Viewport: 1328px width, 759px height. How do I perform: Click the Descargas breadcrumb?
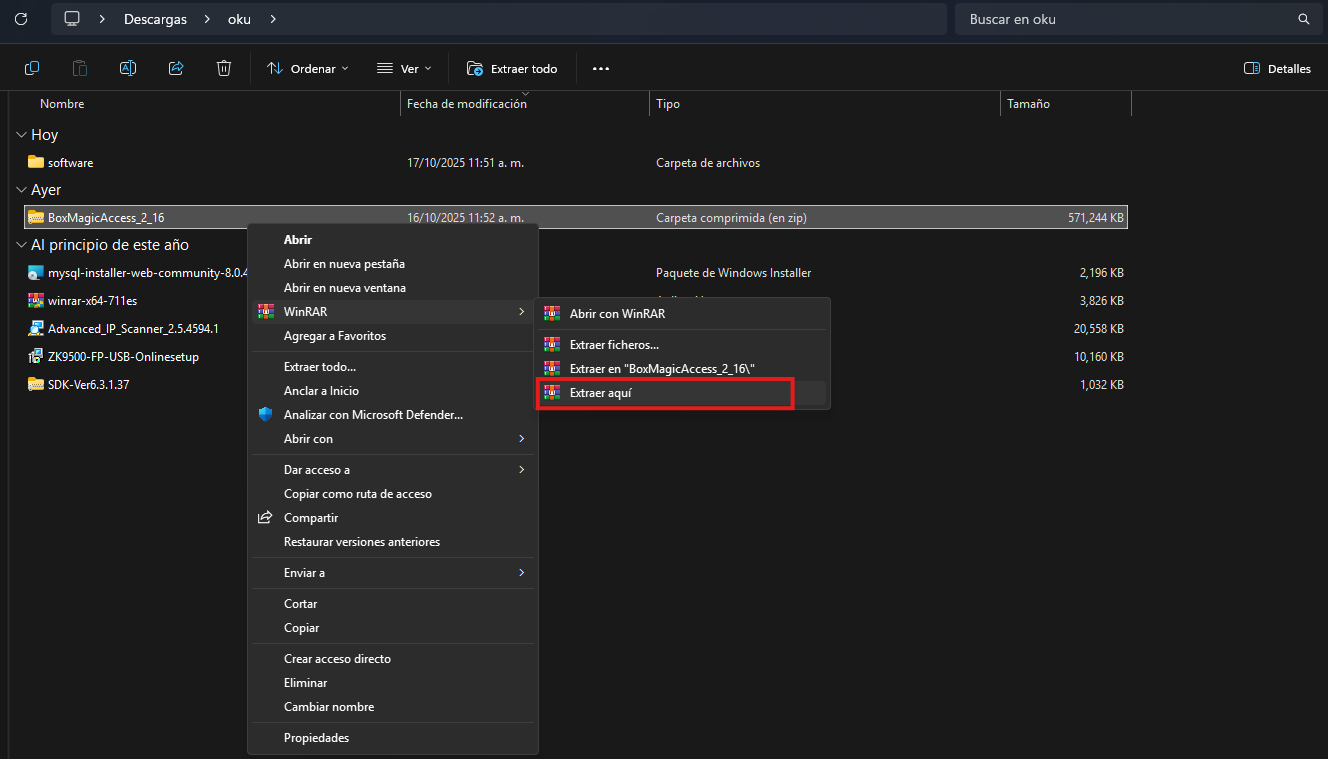click(x=155, y=19)
